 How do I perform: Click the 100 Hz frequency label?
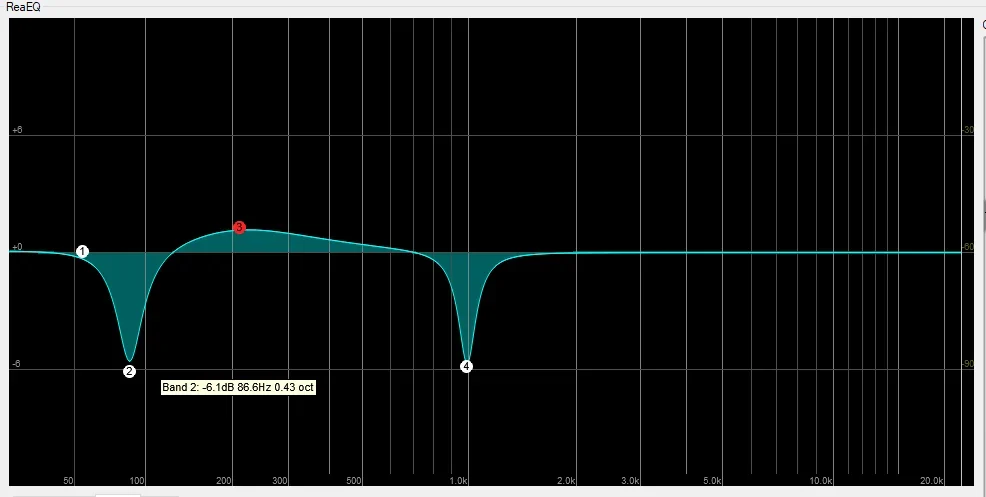(137, 481)
